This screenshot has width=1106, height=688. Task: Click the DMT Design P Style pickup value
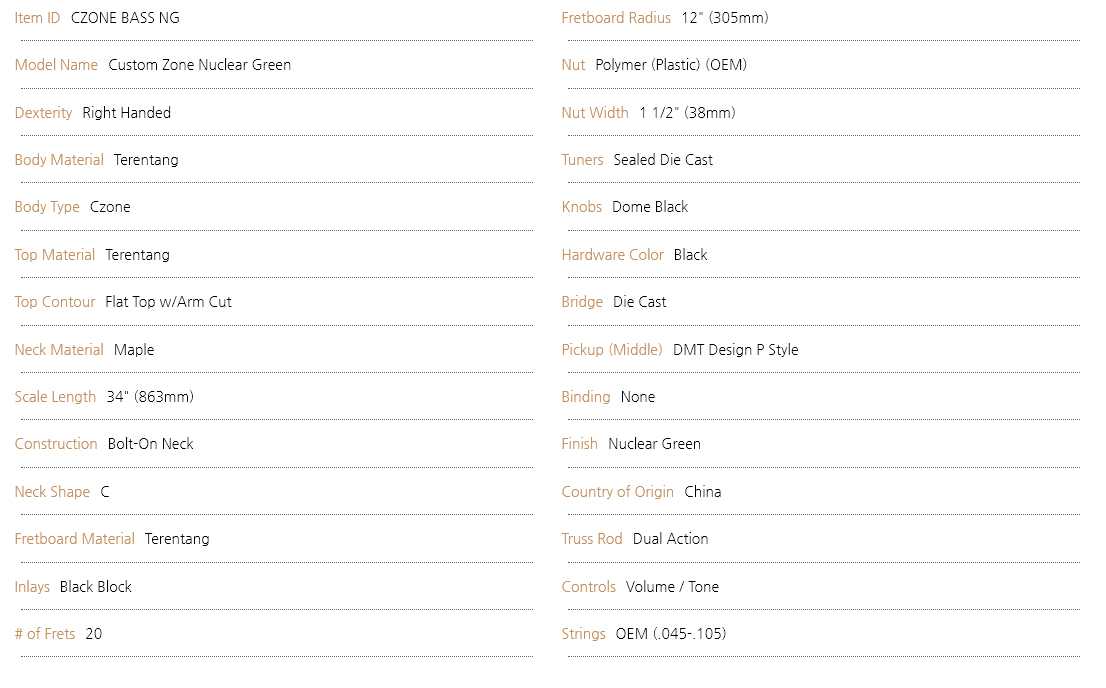tap(735, 350)
